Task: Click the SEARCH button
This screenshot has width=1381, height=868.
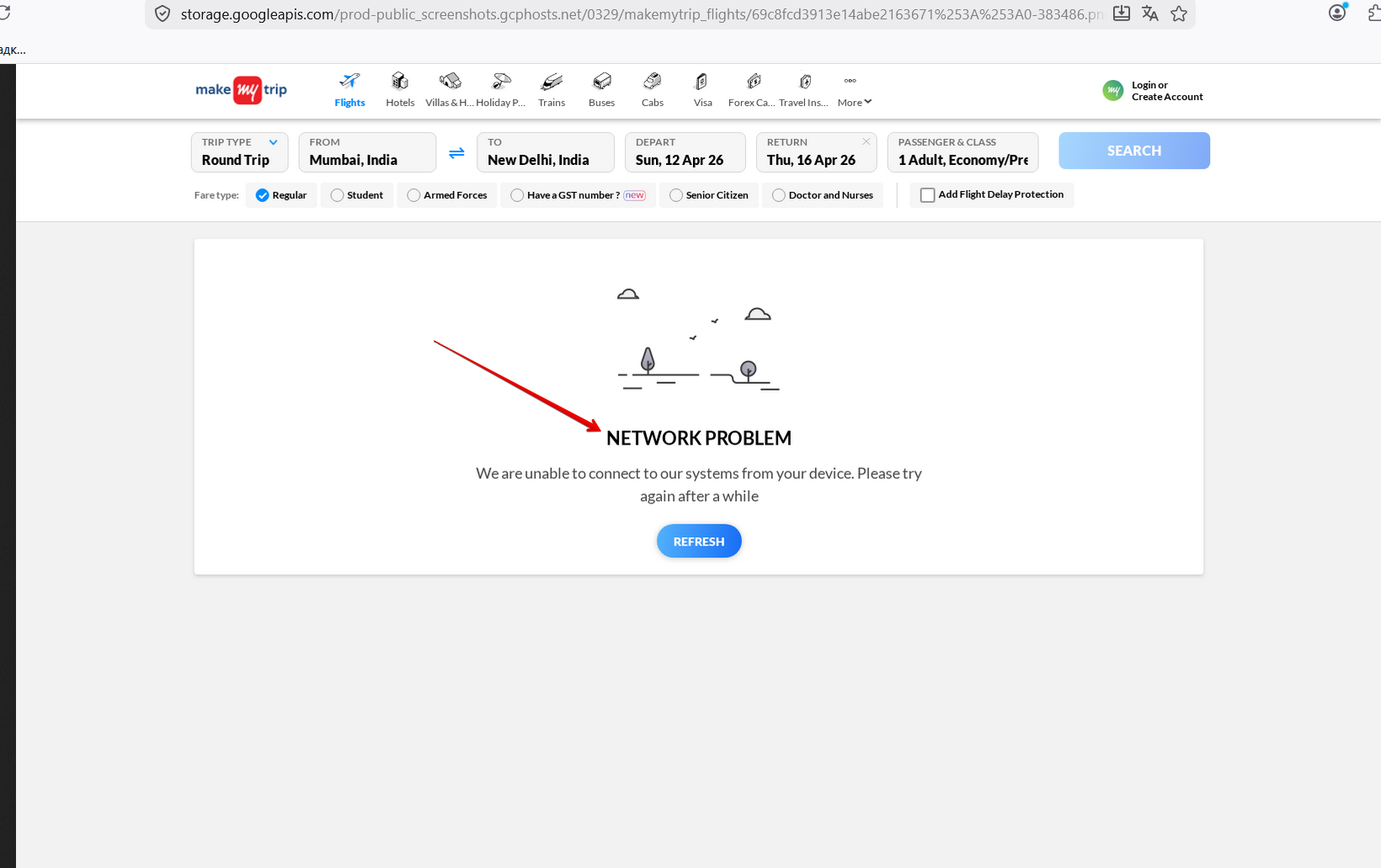Action: pyautogui.click(x=1133, y=151)
